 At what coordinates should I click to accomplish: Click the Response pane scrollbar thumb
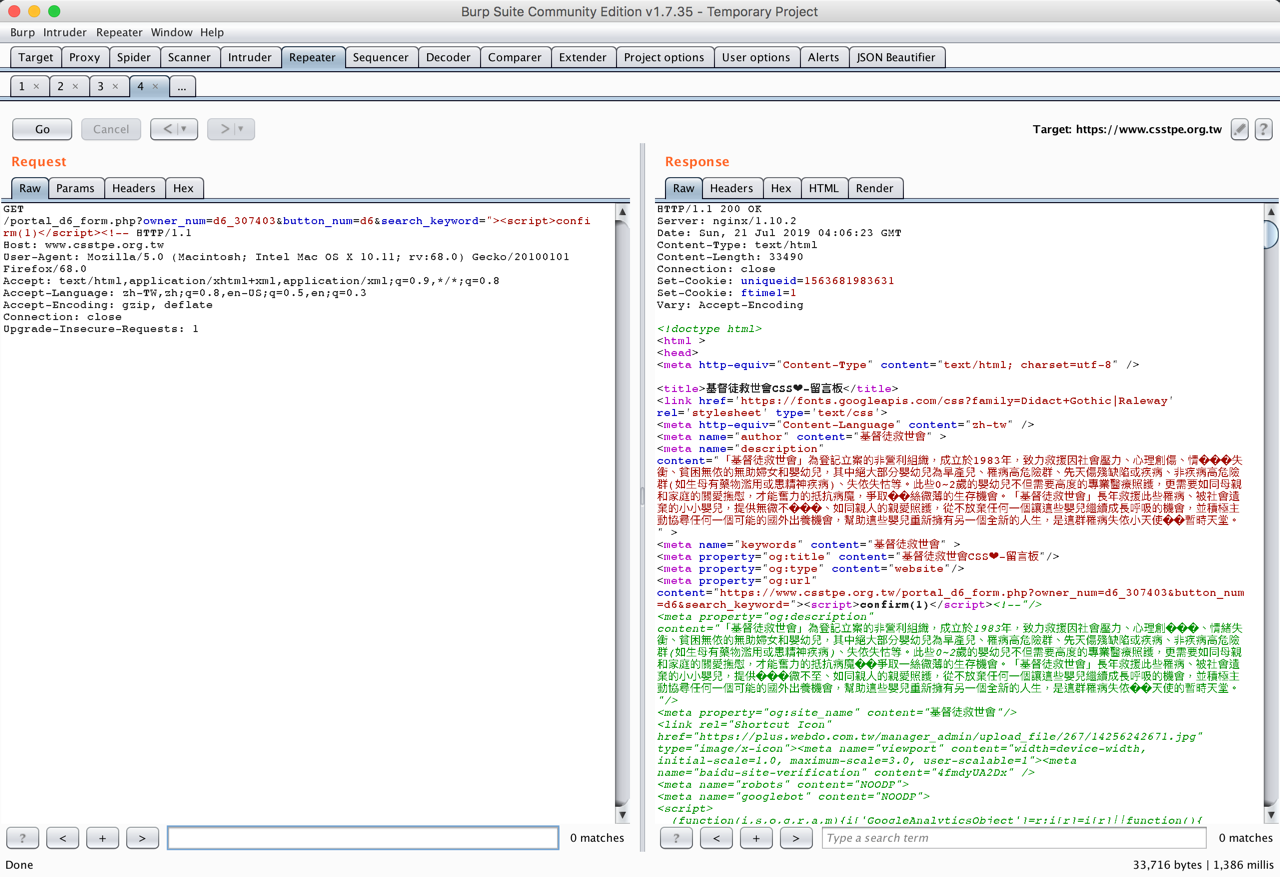1271,234
